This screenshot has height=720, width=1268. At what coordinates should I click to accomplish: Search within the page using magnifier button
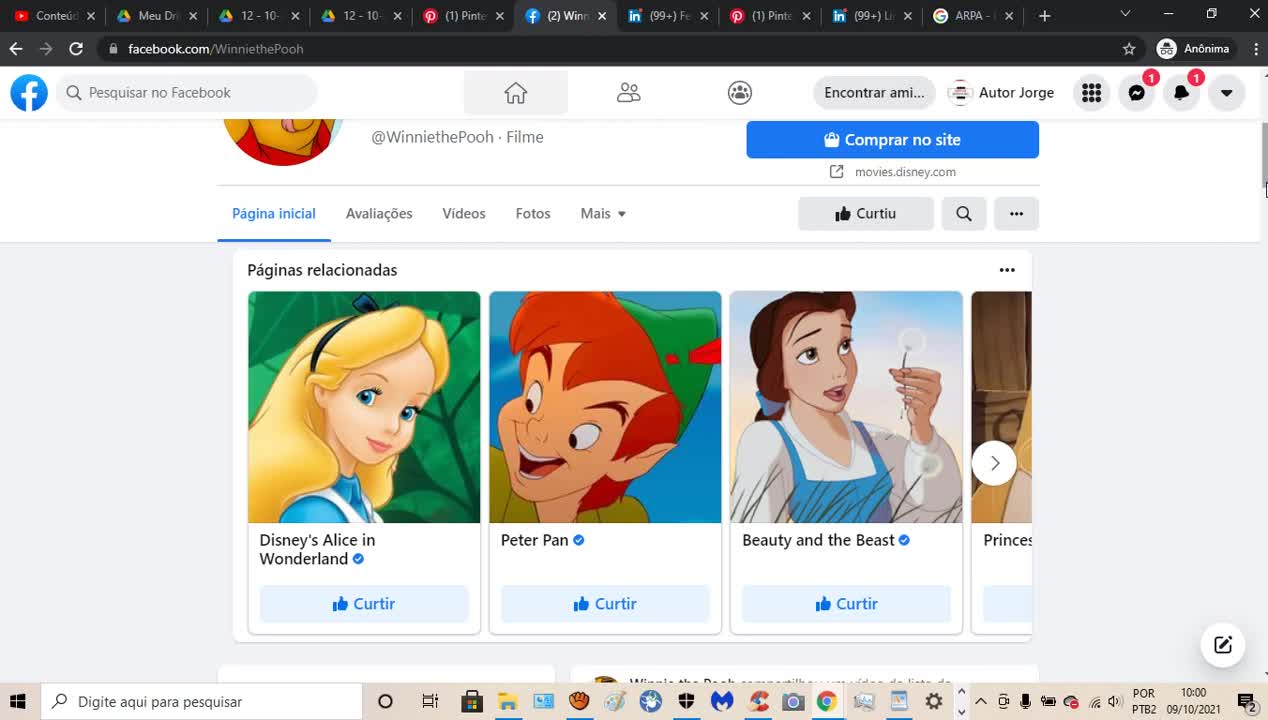964,213
